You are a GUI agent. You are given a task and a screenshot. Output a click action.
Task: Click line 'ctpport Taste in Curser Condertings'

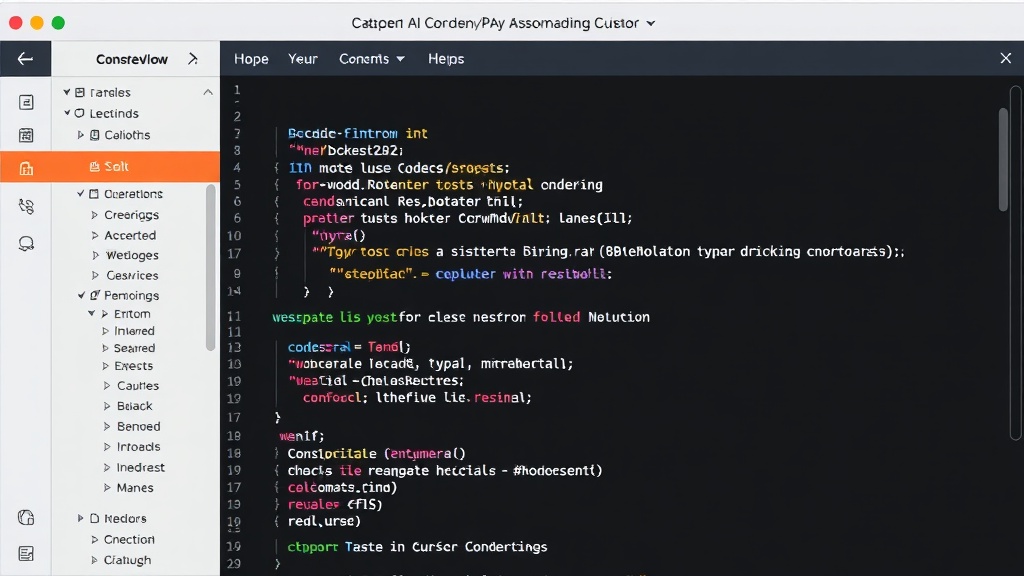pos(417,547)
